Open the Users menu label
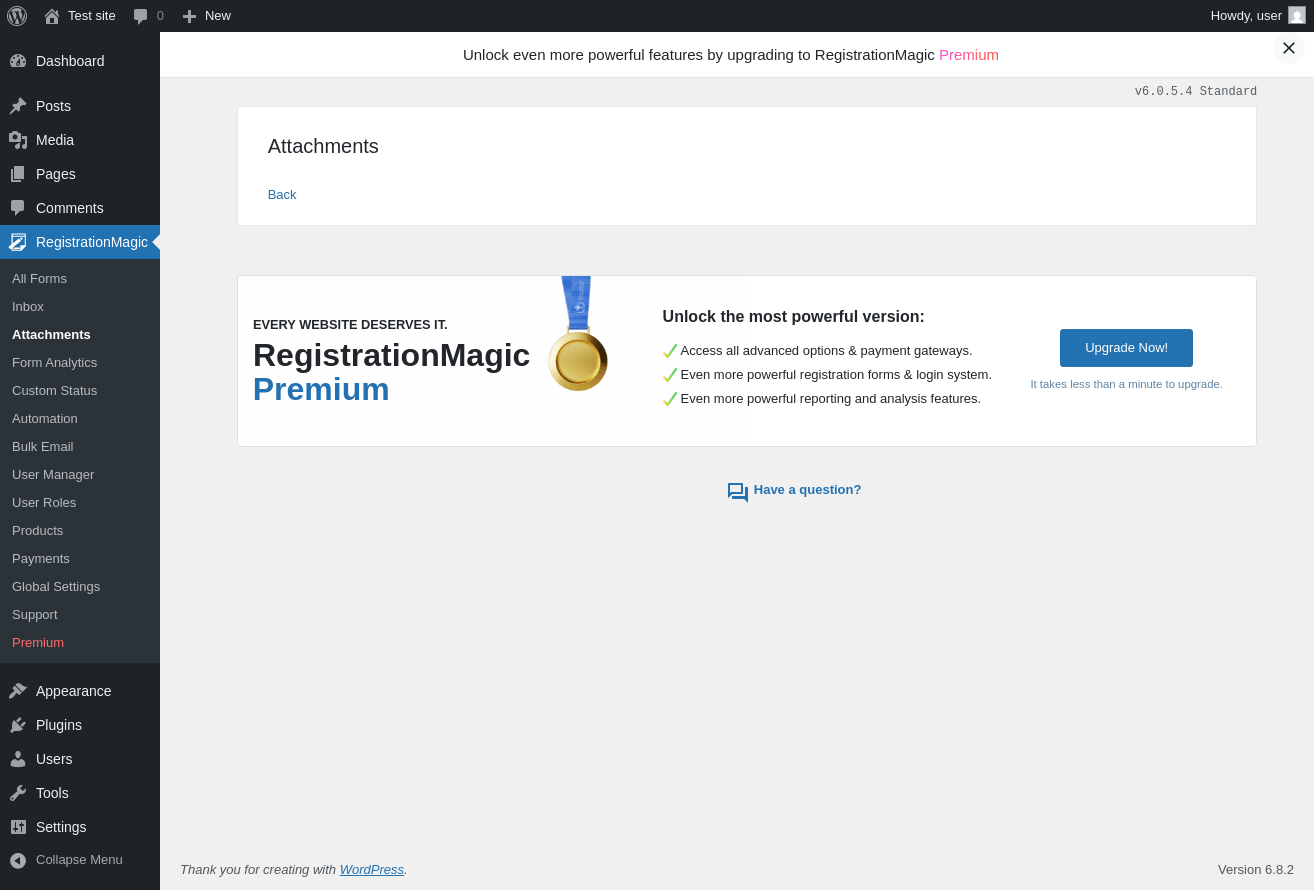Image resolution: width=1314 pixels, height=890 pixels. tap(54, 759)
